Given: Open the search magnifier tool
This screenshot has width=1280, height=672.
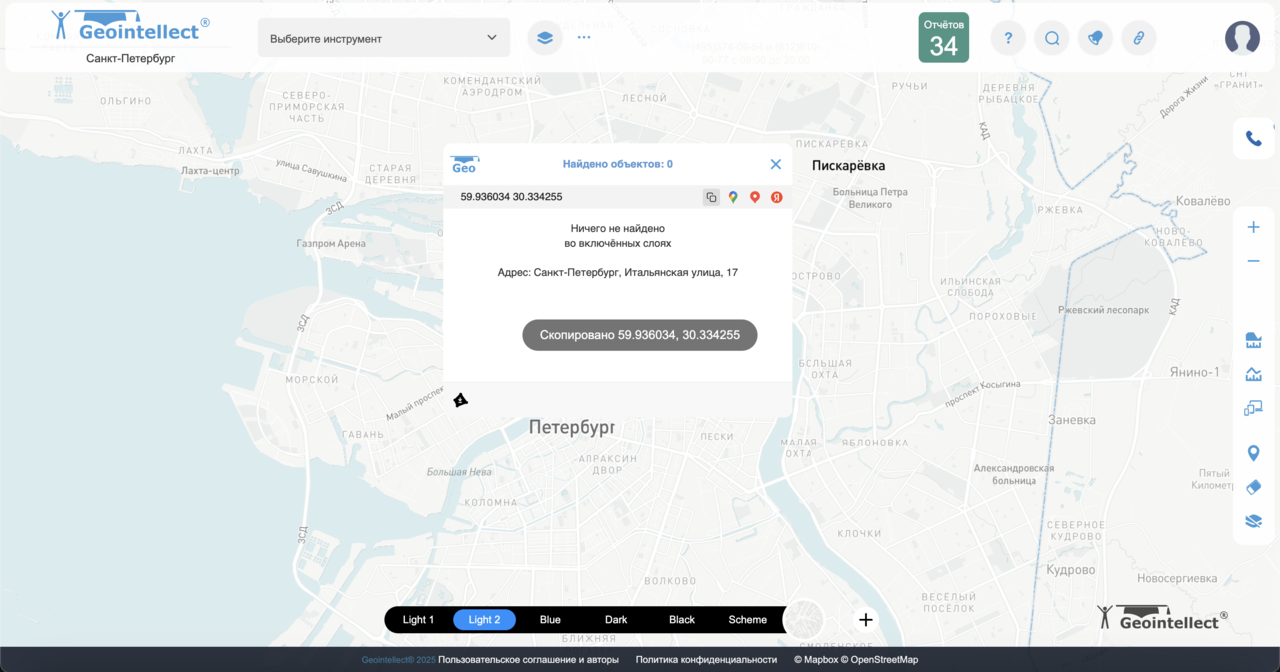Looking at the screenshot, I should pos(1052,38).
